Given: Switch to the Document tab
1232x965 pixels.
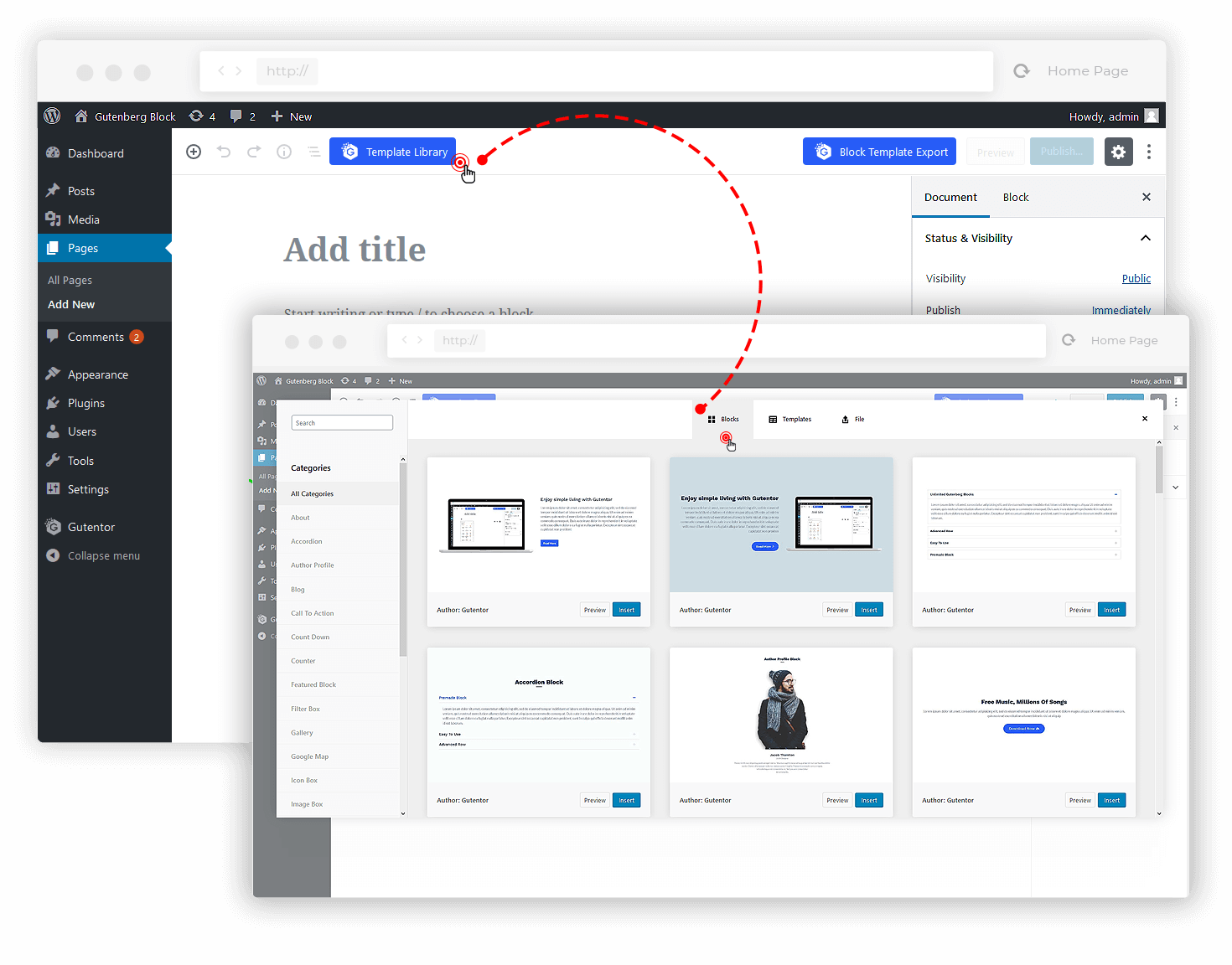Looking at the screenshot, I should point(950,198).
